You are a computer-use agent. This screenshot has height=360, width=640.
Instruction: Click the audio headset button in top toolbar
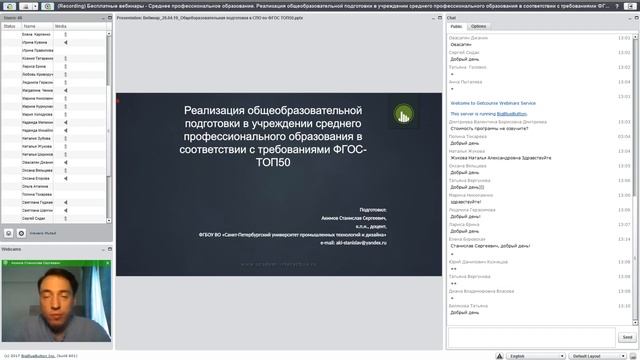[9, 6]
